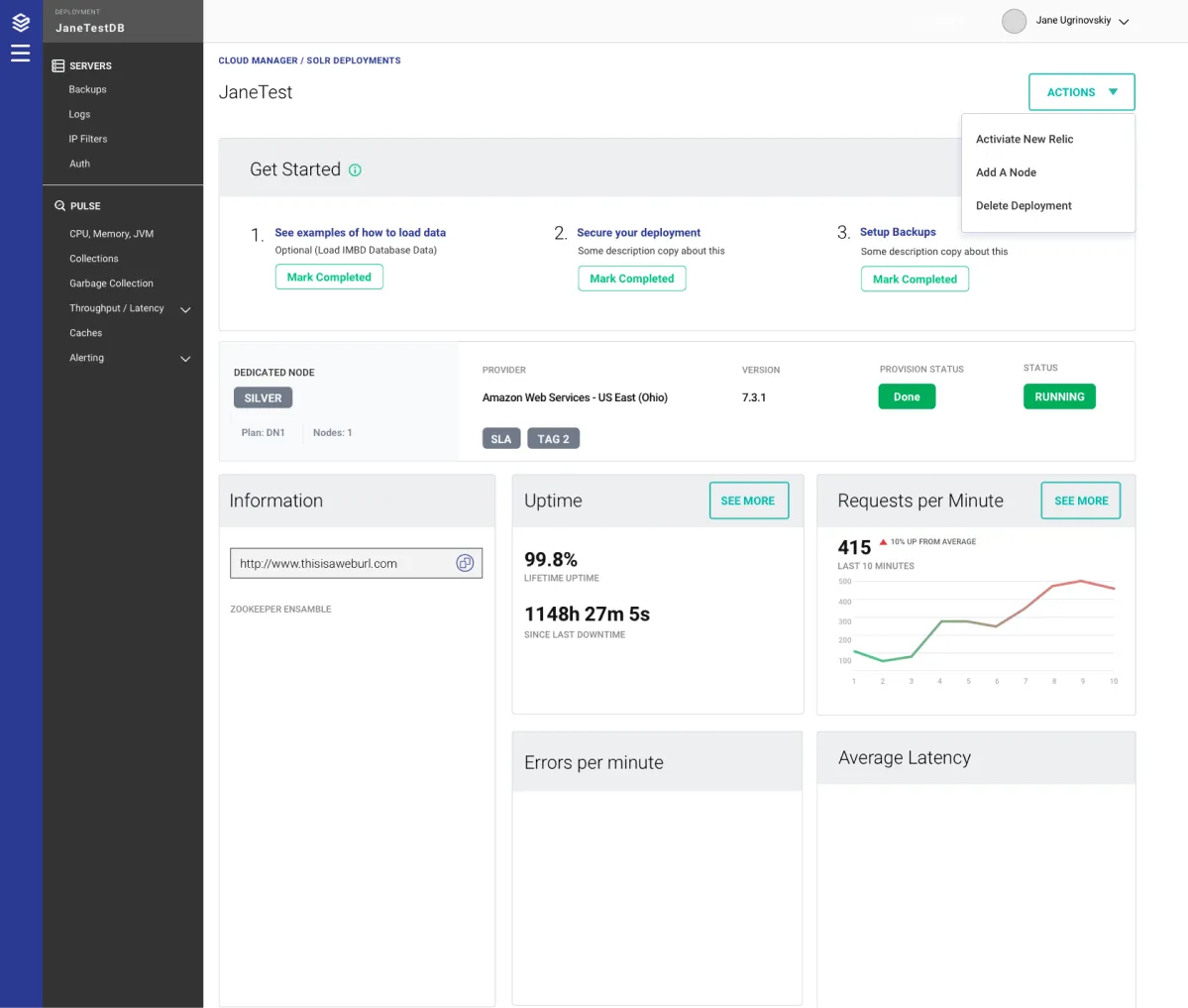Open Auth in sidebar
Image resolution: width=1188 pixels, height=1008 pixels.
pos(79,164)
